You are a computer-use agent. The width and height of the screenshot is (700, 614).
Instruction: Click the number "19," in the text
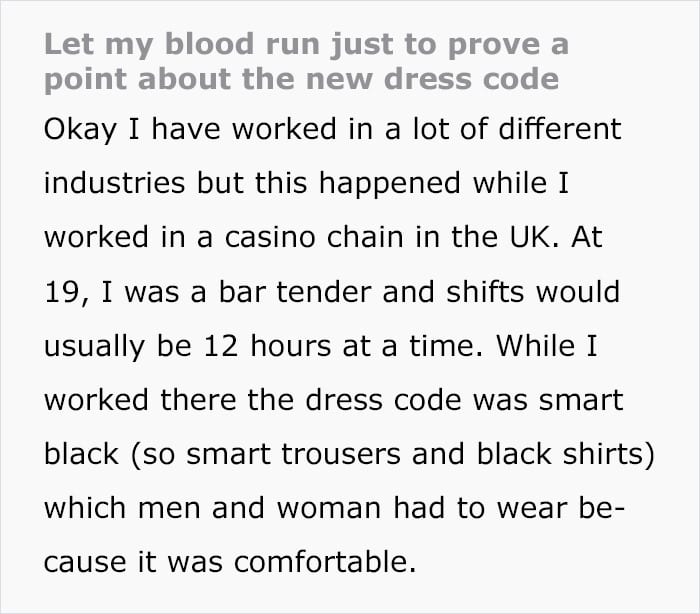pyautogui.click(x=67, y=292)
